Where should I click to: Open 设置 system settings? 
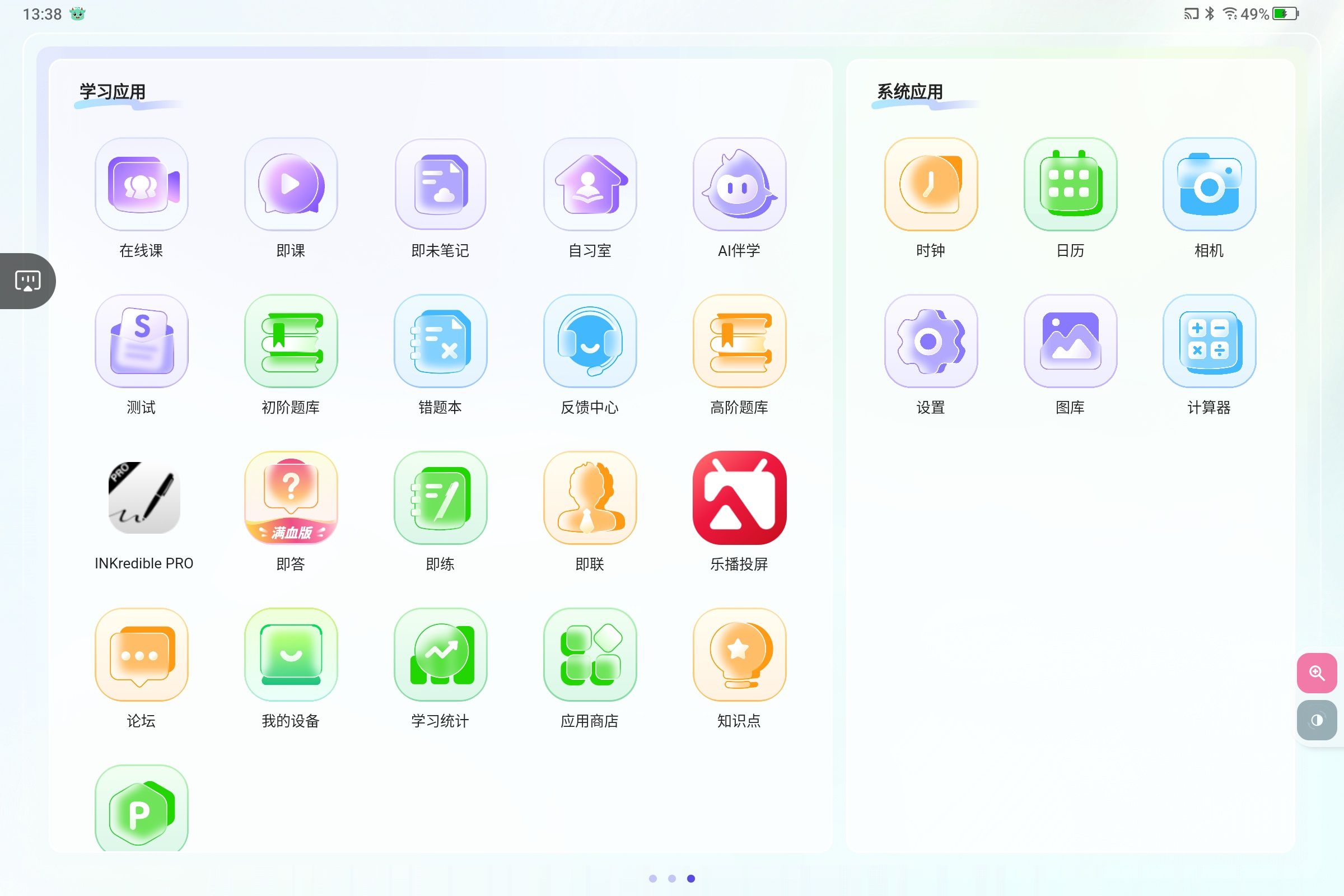931,341
